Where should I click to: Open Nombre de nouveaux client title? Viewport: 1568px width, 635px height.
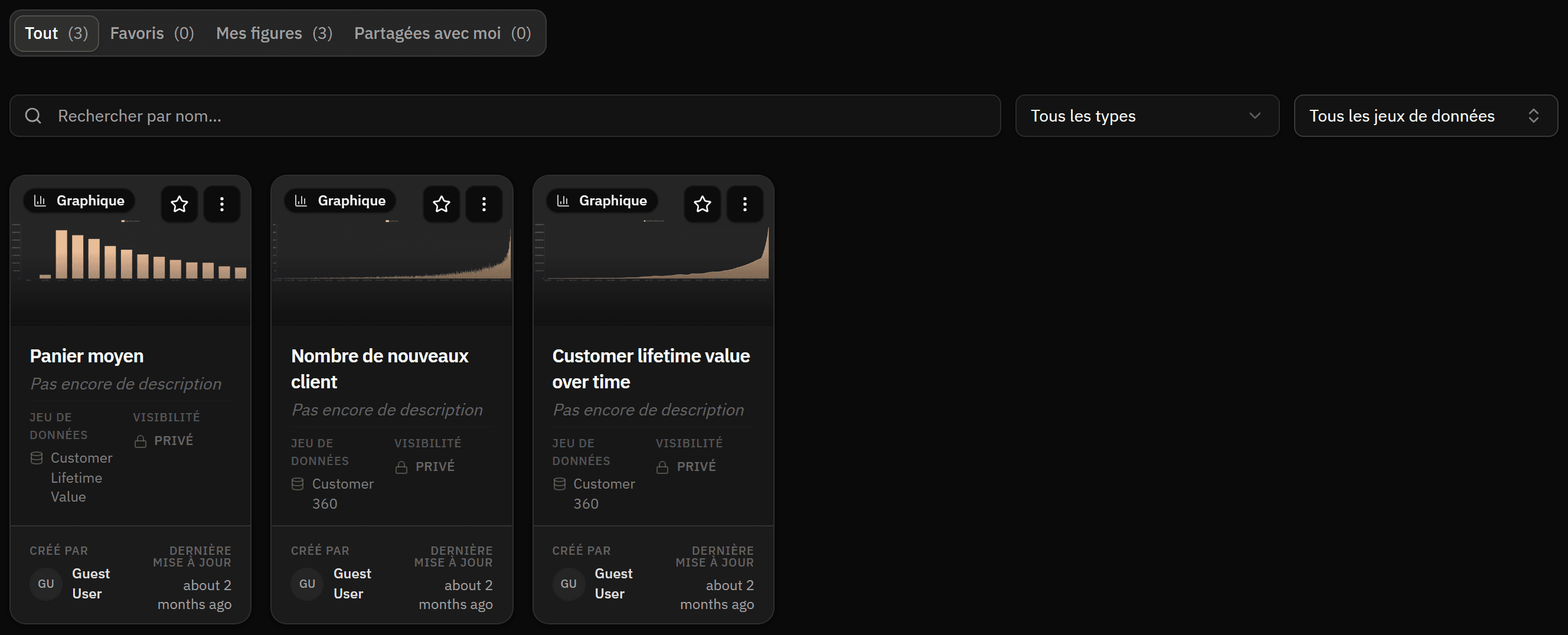coord(380,369)
